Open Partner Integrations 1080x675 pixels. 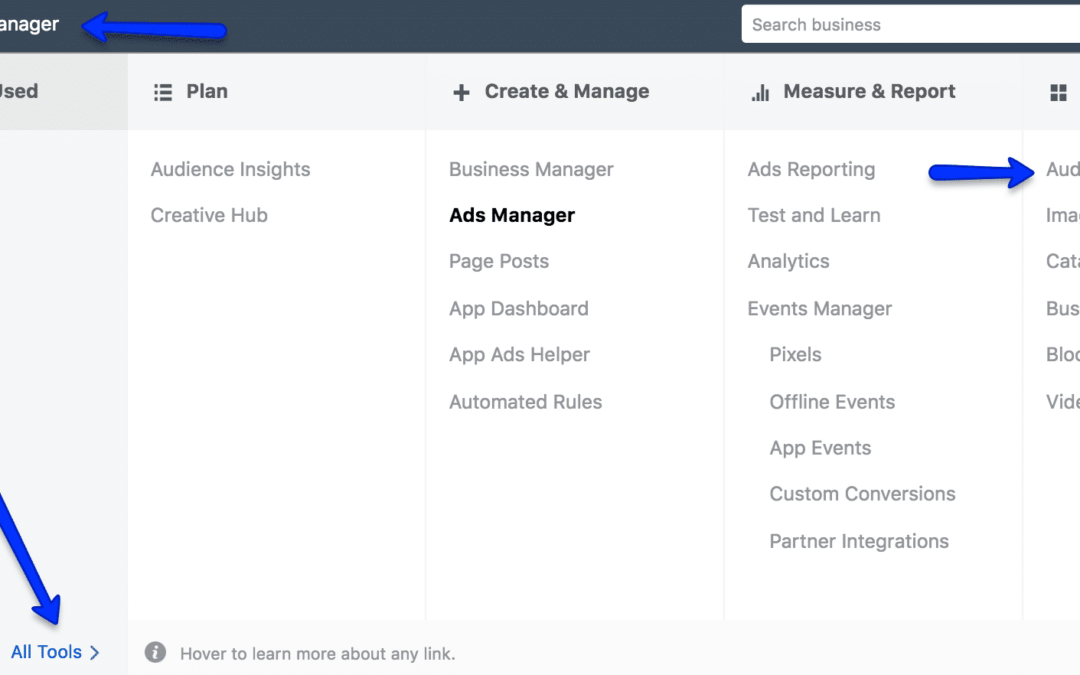[x=859, y=541]
